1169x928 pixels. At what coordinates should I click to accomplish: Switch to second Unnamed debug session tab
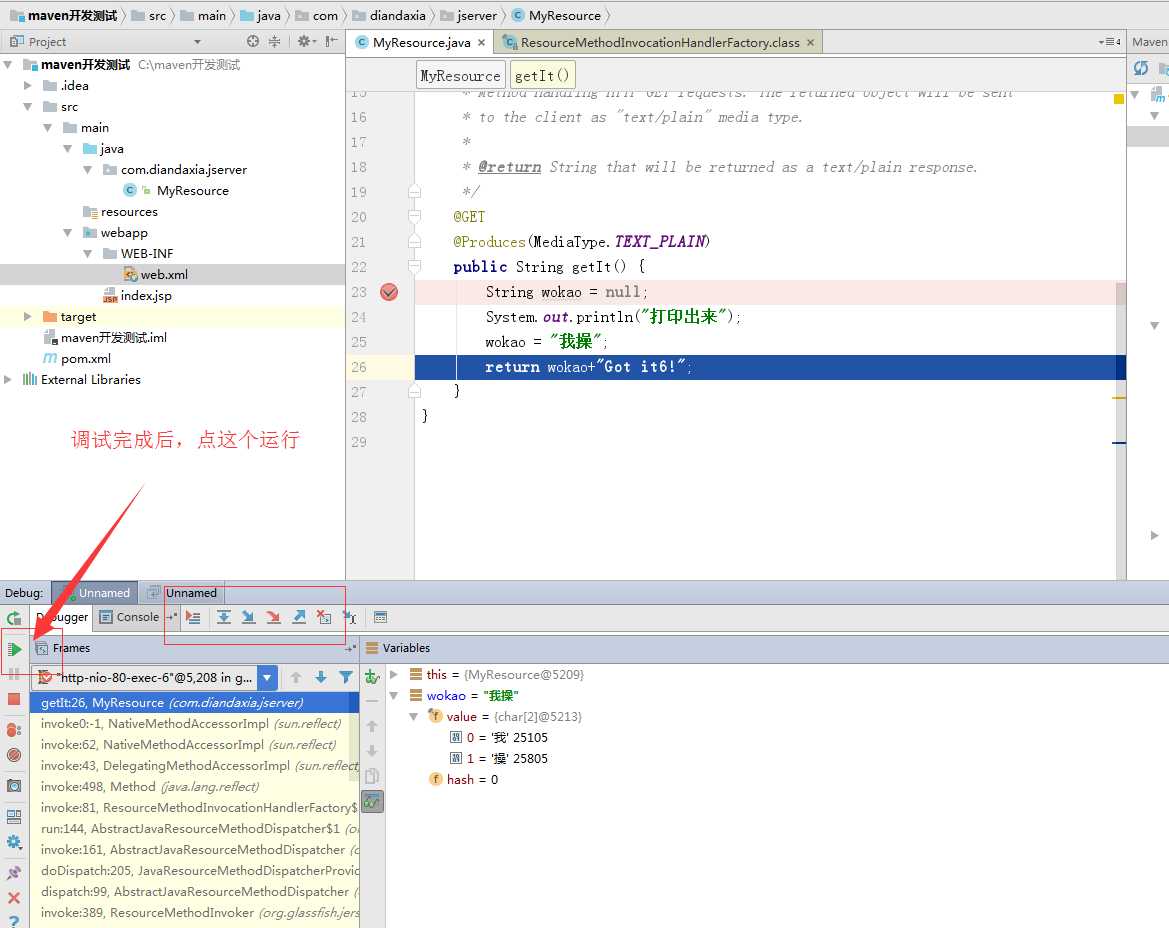pyautogui.click(x=183, y=593)
